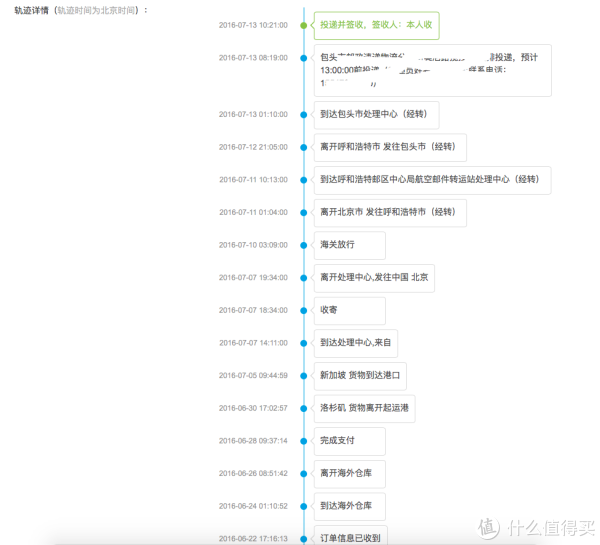Click the dot beside 洛杉矶 货物离开起运港
Image resolution: width=600 pixels, height=545 pixels.
(304, 408)
